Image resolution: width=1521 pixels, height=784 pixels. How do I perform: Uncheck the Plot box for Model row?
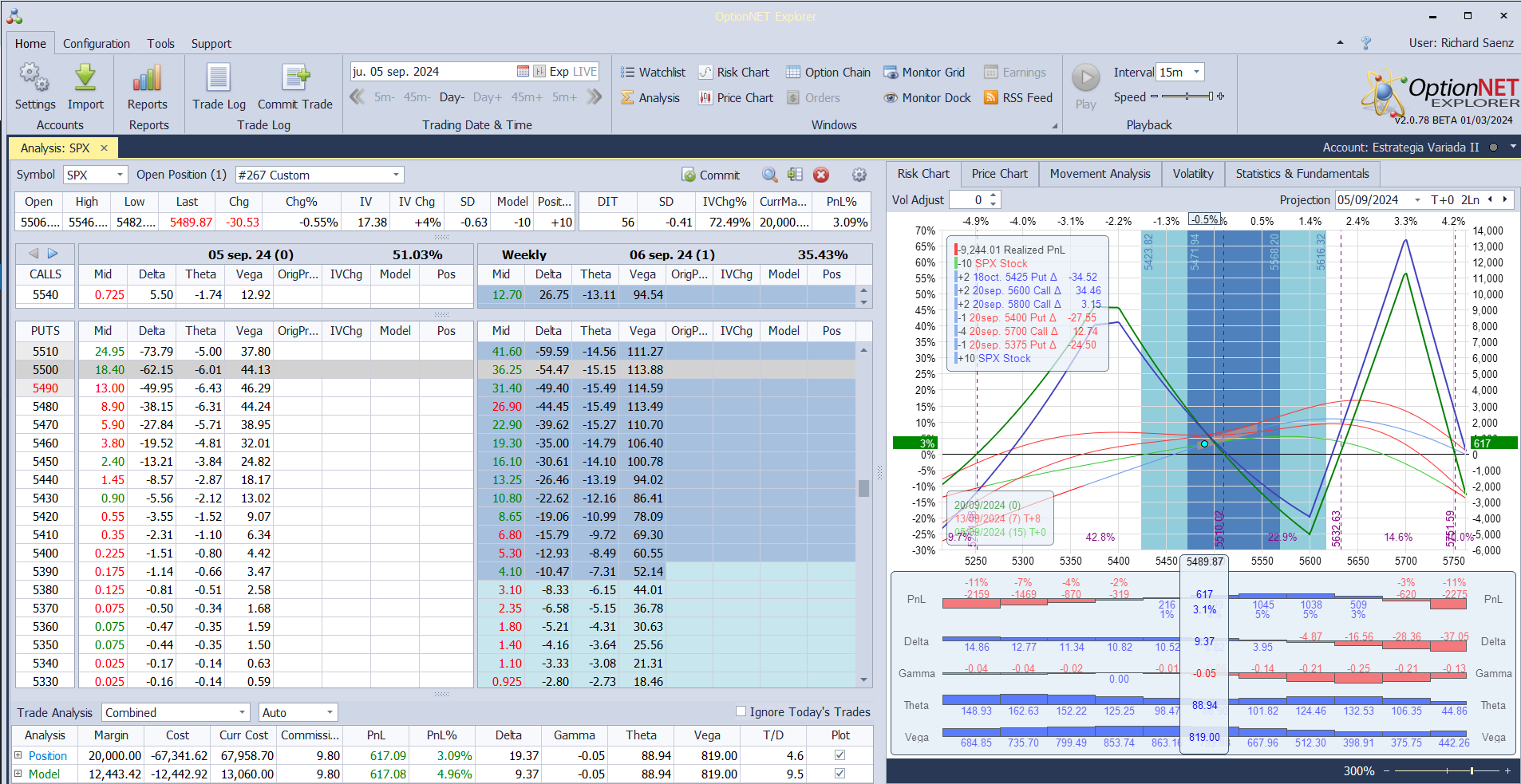(840, 773)
